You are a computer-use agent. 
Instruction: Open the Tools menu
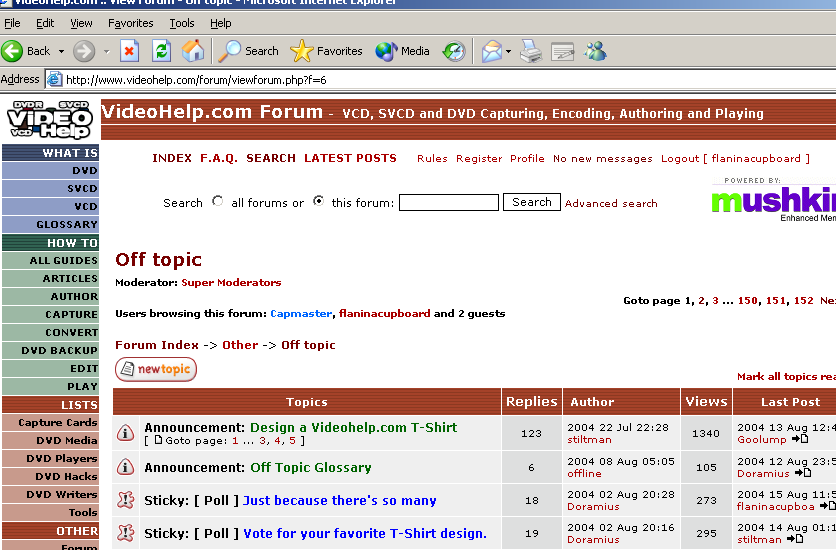click(182, 23)
